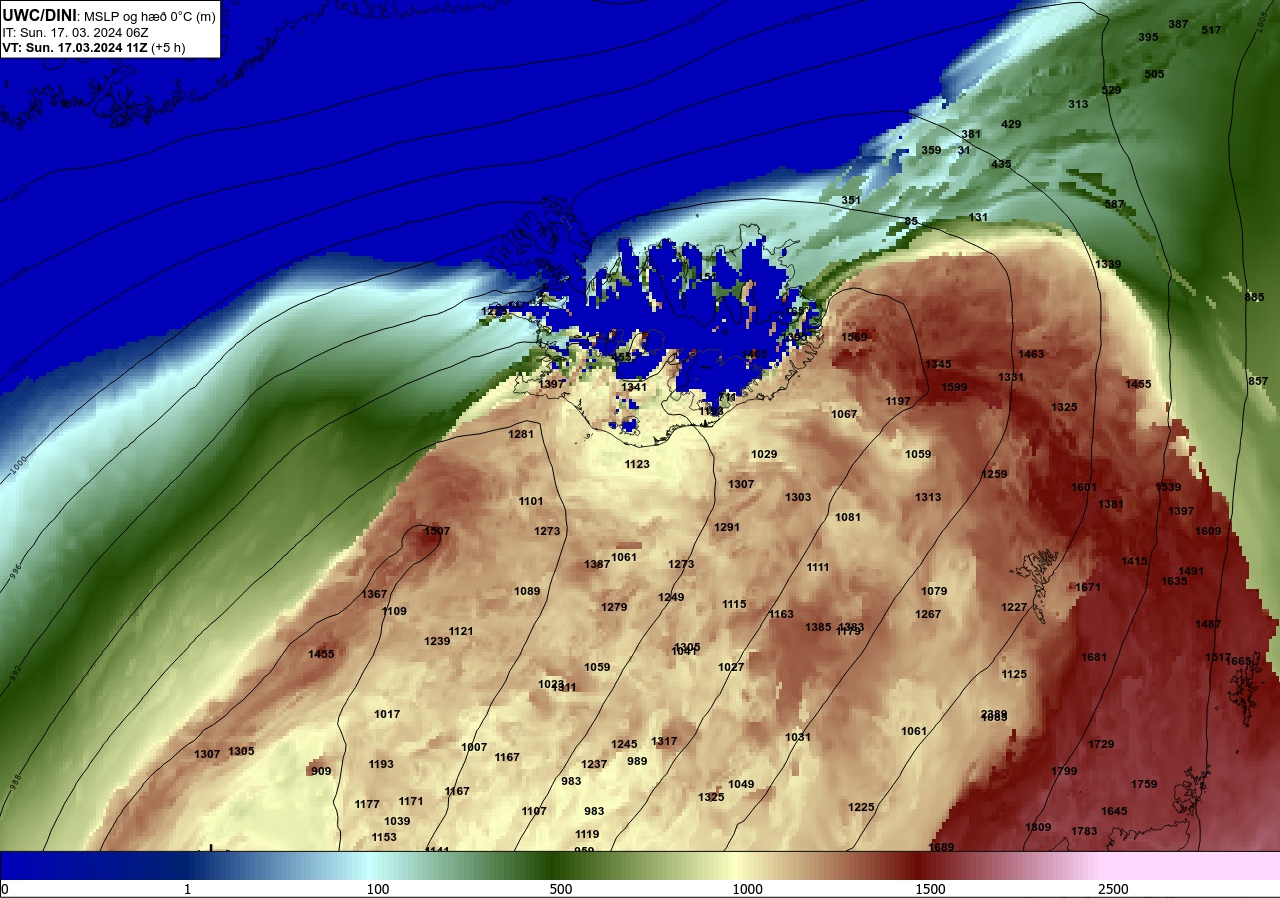Click the map value 1249
This screenshot has width=1280, height=898.
click(671, 597)
